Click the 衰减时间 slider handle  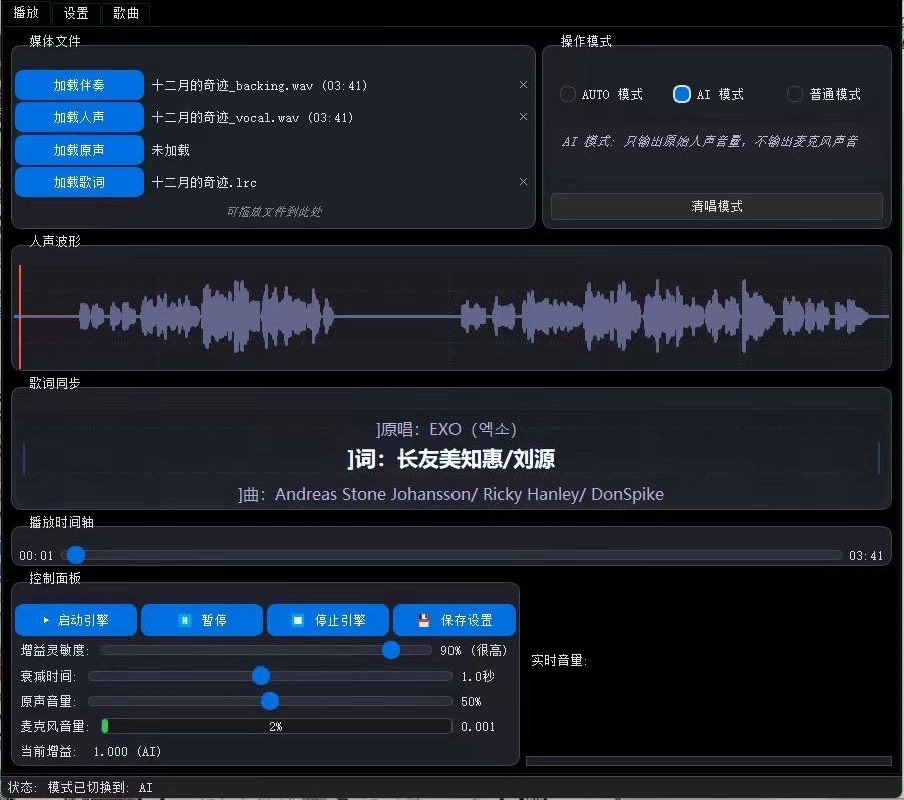pyautogui.click(x=261, y=676)
